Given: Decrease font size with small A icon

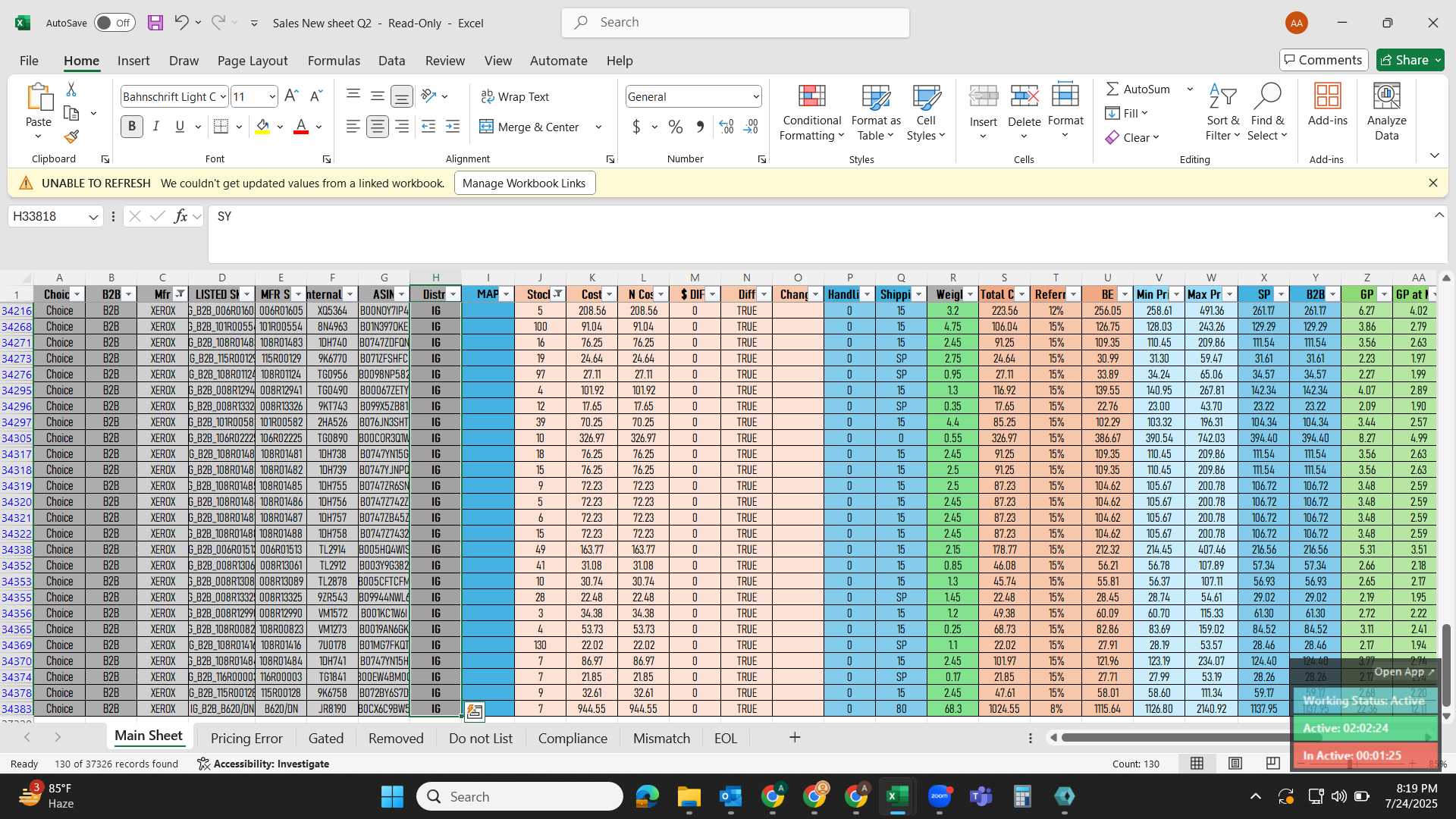Looking at the screenshot, I should pyautogui.click(x=316, y=96).
